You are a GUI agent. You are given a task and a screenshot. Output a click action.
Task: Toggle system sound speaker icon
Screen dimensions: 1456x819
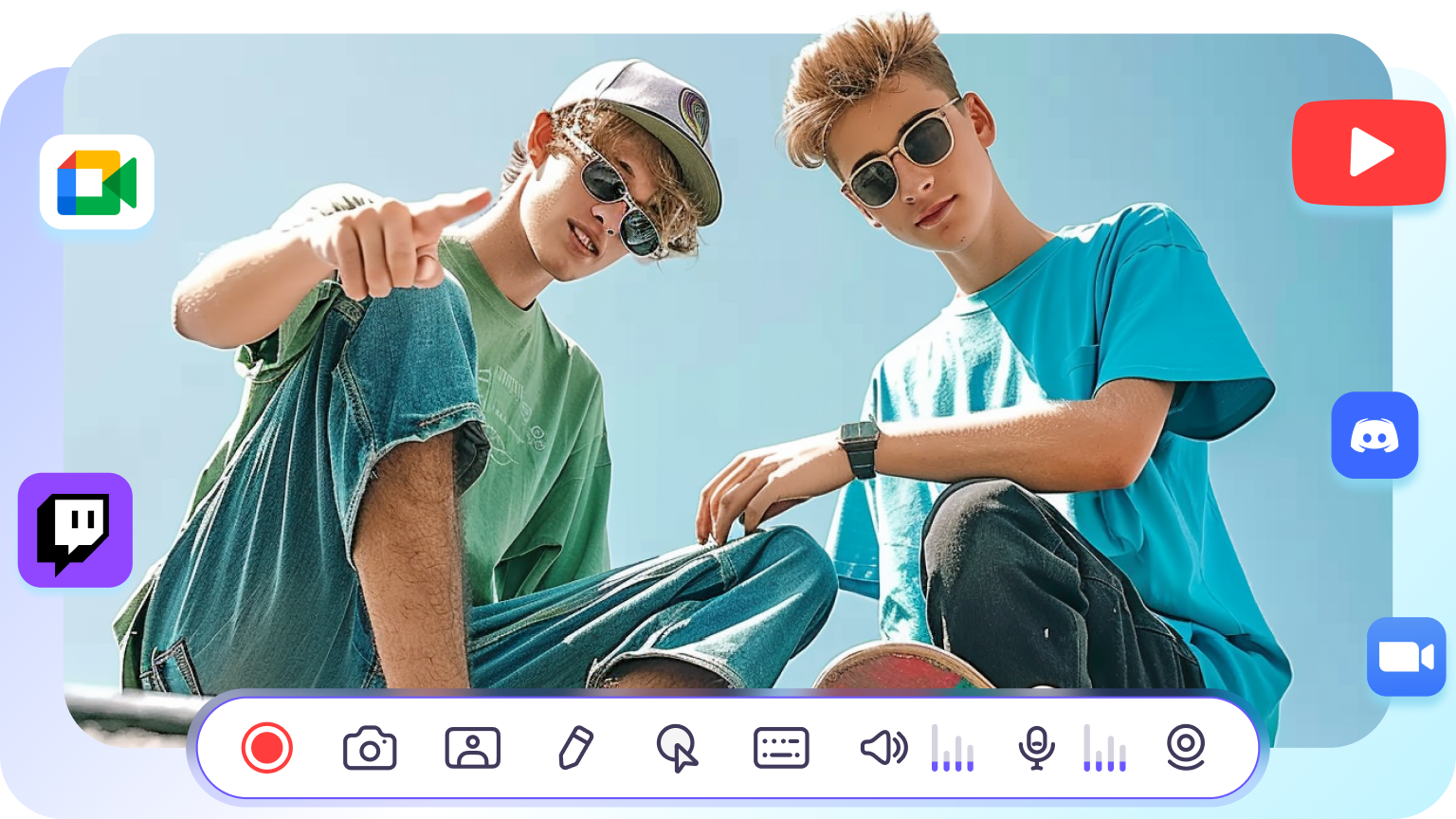click(x=883, y=748)
